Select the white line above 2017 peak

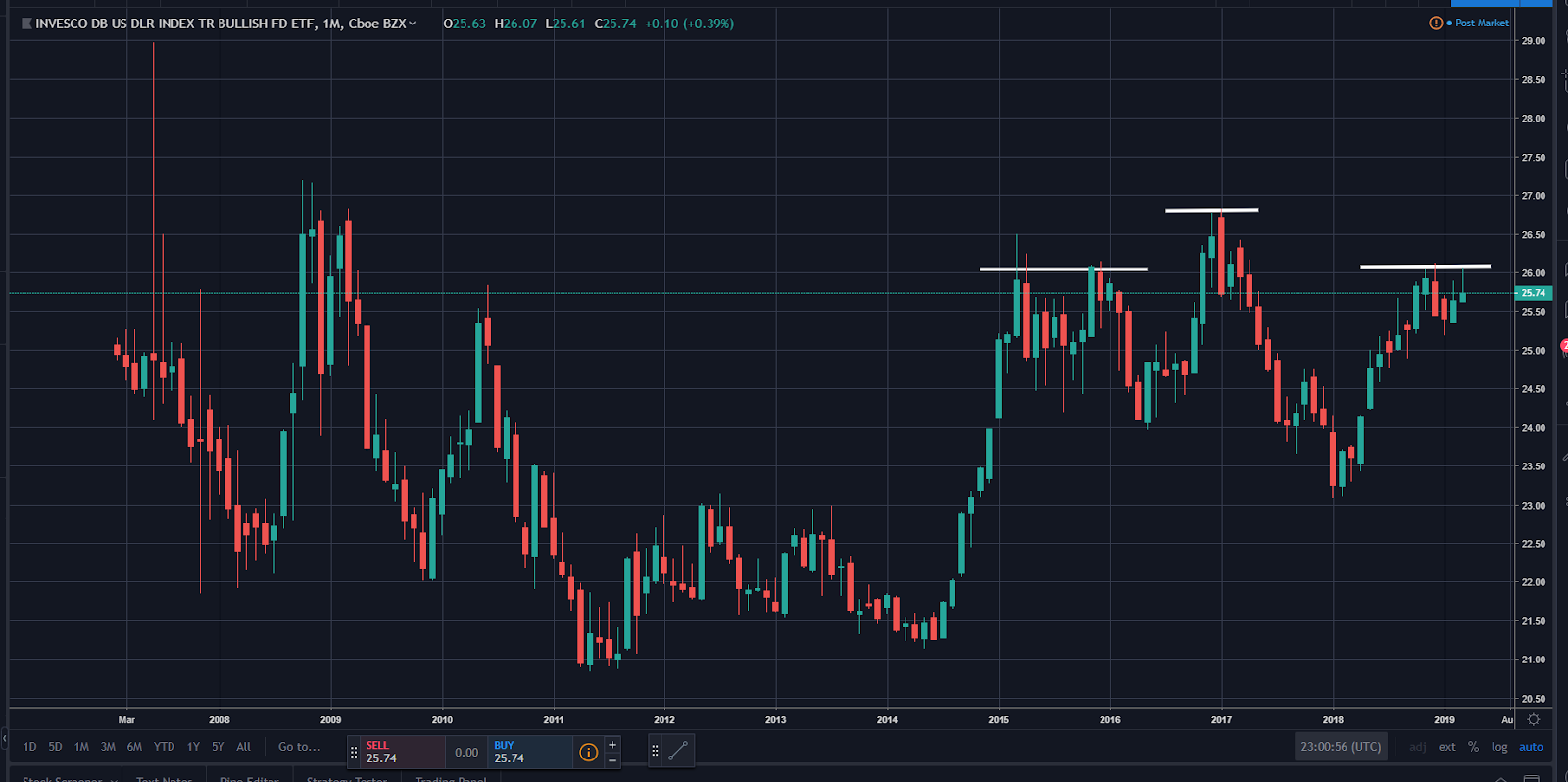pyautogui.click(x=1212, y=210)
